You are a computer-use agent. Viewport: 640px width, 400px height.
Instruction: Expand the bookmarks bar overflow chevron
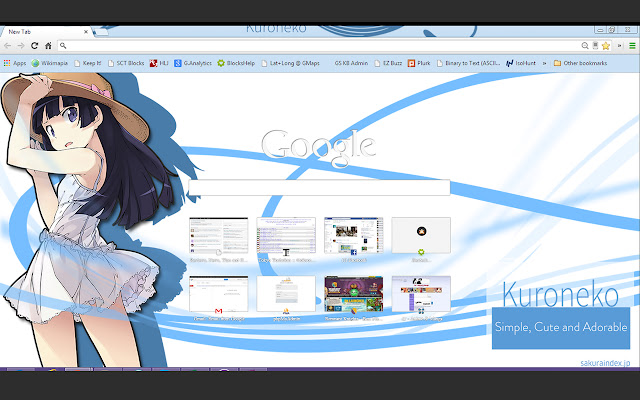coord(544,63)
